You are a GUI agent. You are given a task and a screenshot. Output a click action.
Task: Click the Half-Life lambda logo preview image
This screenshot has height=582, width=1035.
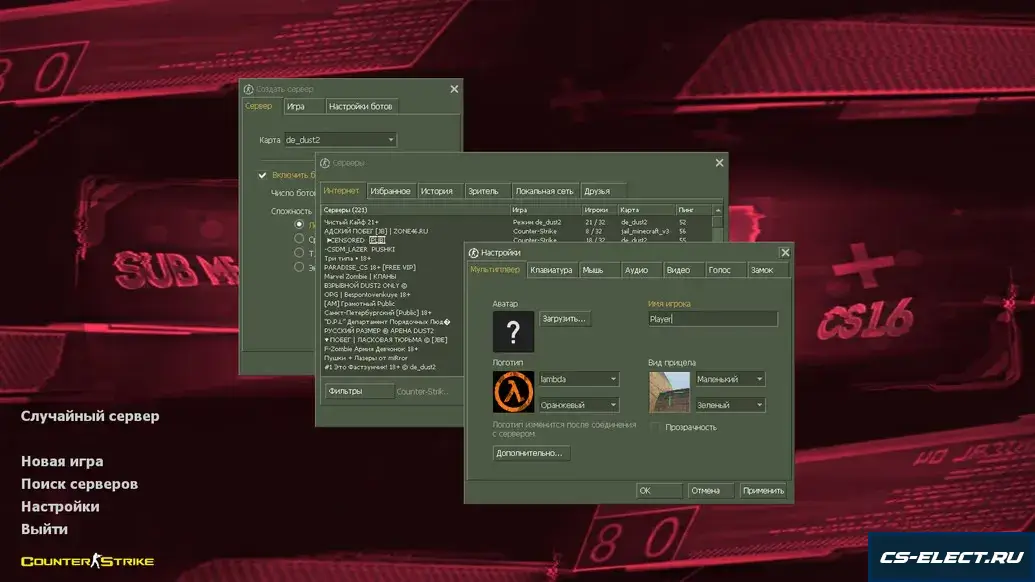pos(513,391)
